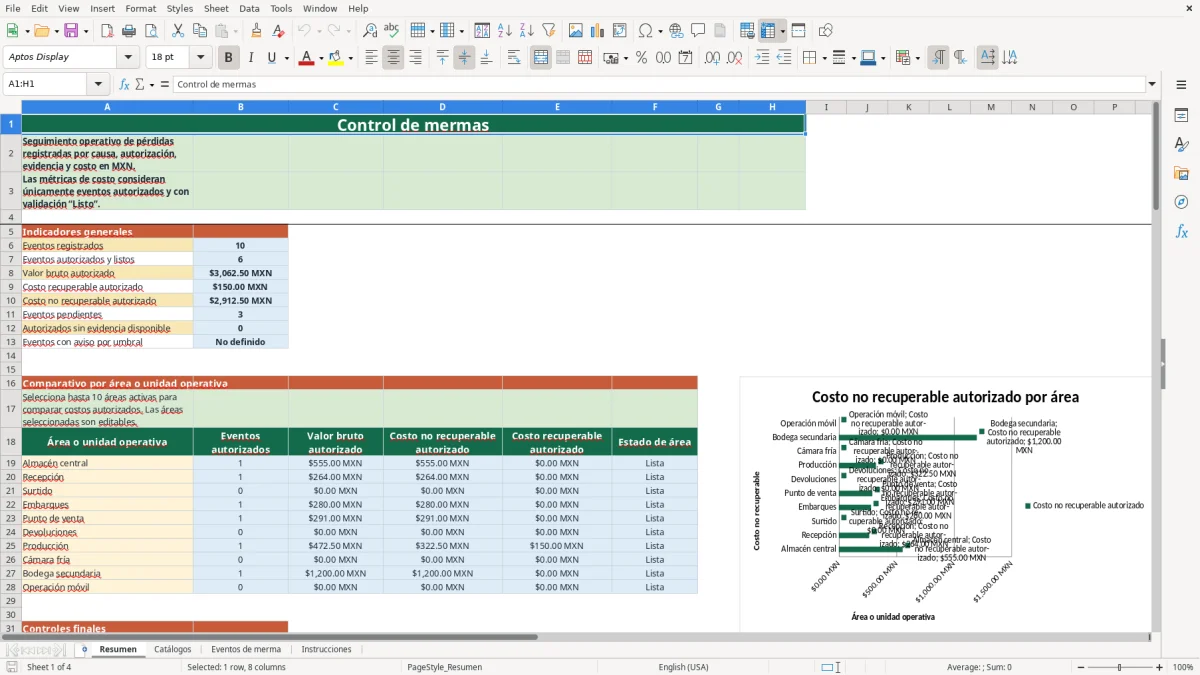Click into the formula input line
1200x675 pixels.
(x=658, y=85)
